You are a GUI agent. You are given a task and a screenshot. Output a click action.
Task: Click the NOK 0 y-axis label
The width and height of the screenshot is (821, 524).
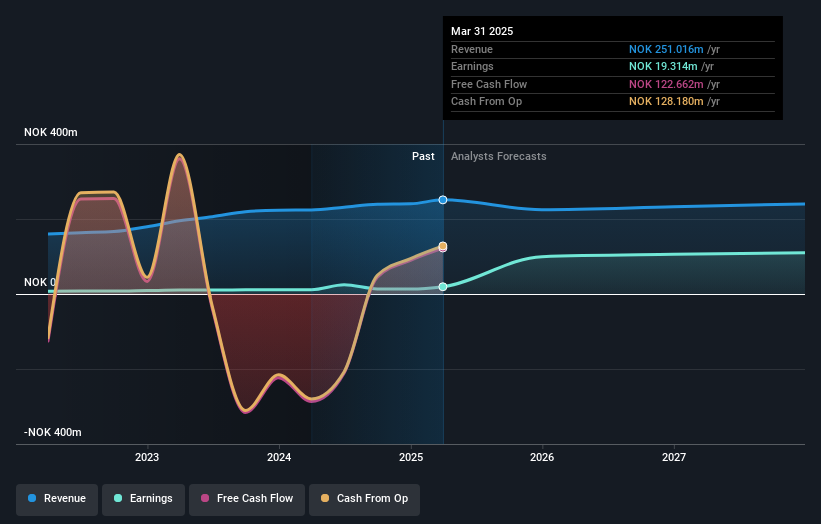point(40,283)
